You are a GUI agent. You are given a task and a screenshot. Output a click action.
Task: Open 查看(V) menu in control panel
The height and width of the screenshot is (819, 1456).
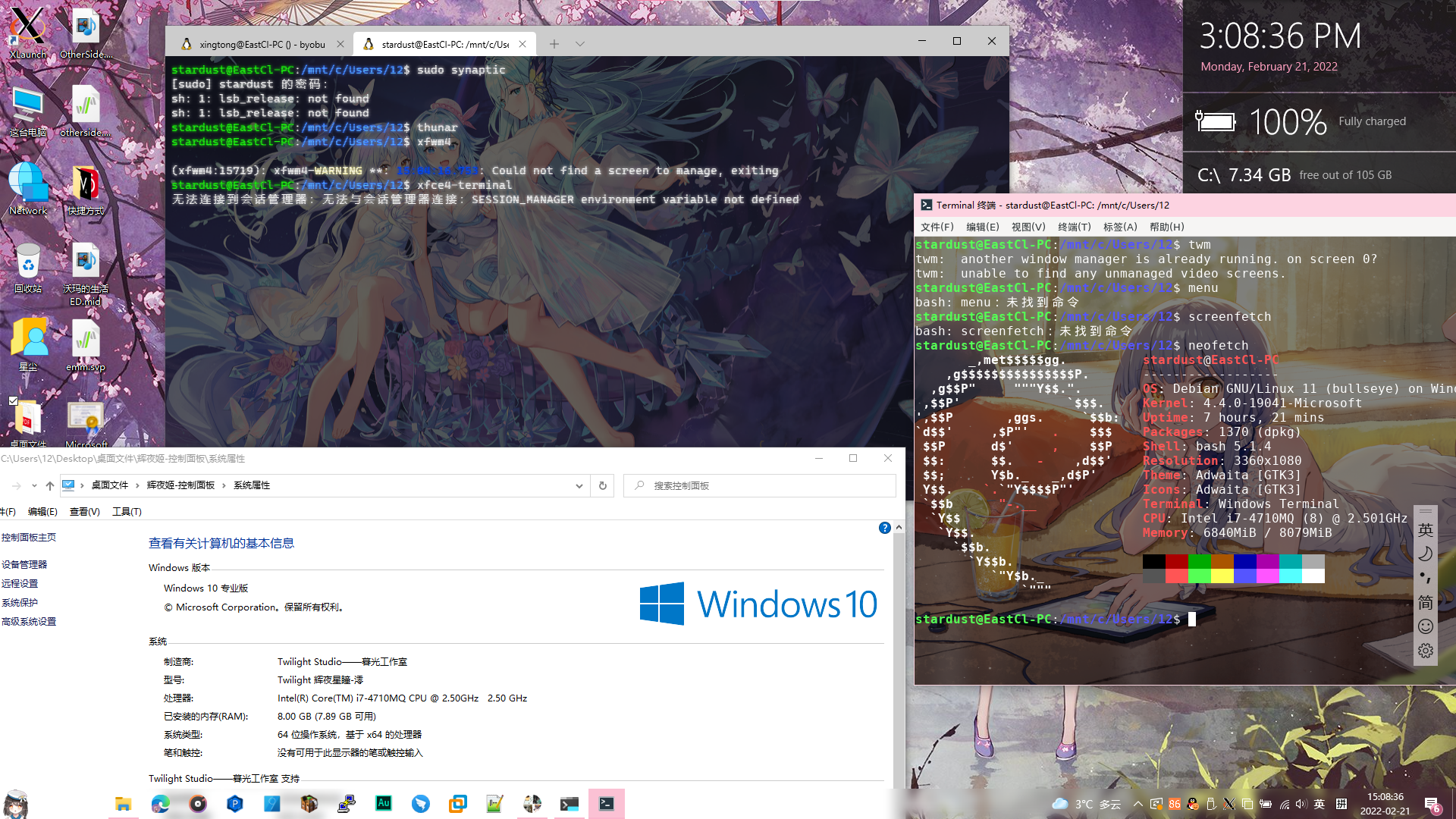[85, 512]
